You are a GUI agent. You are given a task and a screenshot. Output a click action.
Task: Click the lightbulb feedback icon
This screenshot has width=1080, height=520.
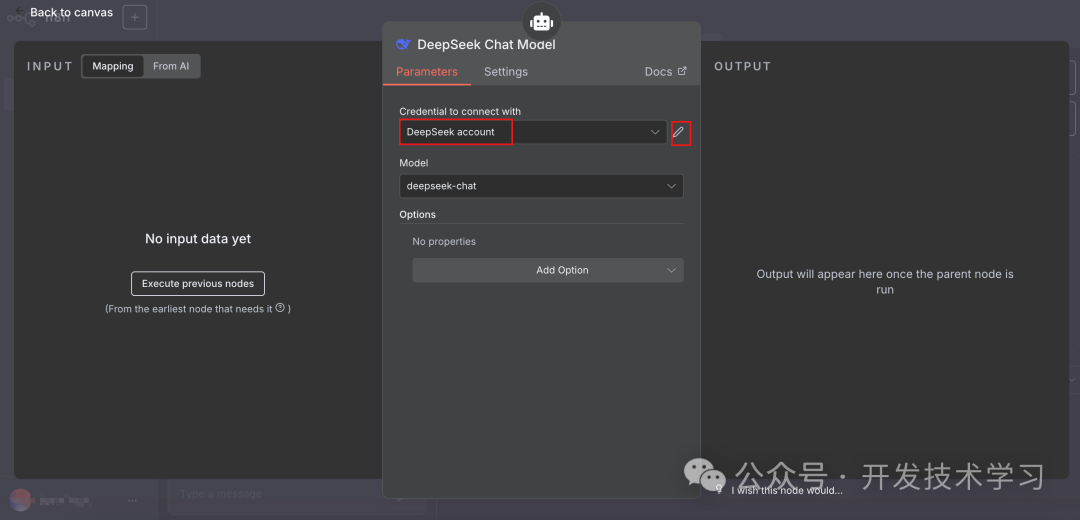pos(720,490)
